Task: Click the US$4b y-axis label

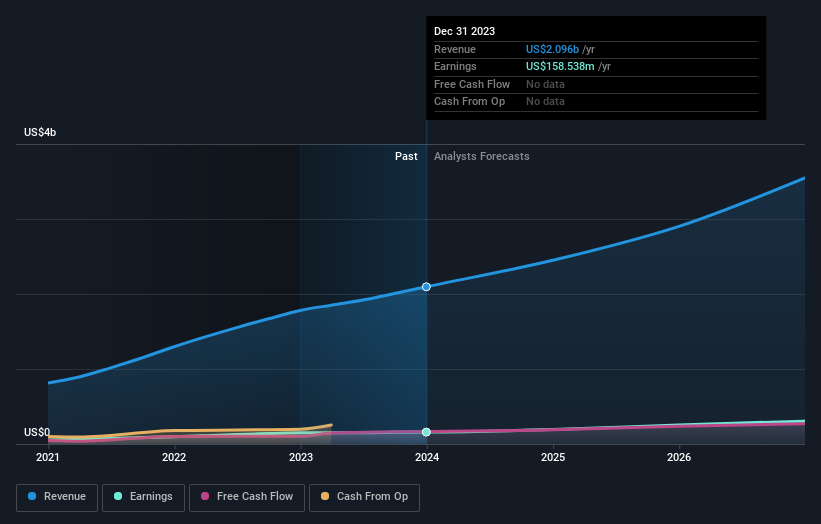Action: (40, 132)
